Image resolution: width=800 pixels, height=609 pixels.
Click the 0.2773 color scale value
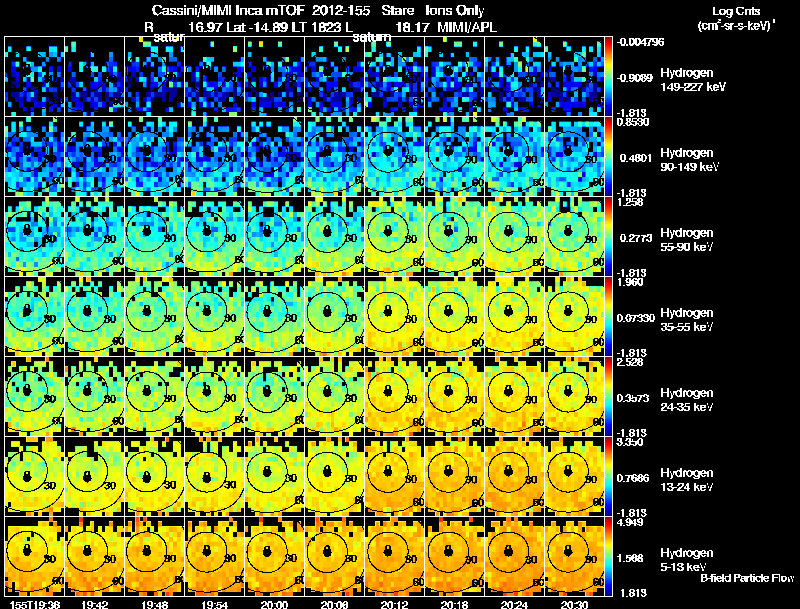point(636,238)
